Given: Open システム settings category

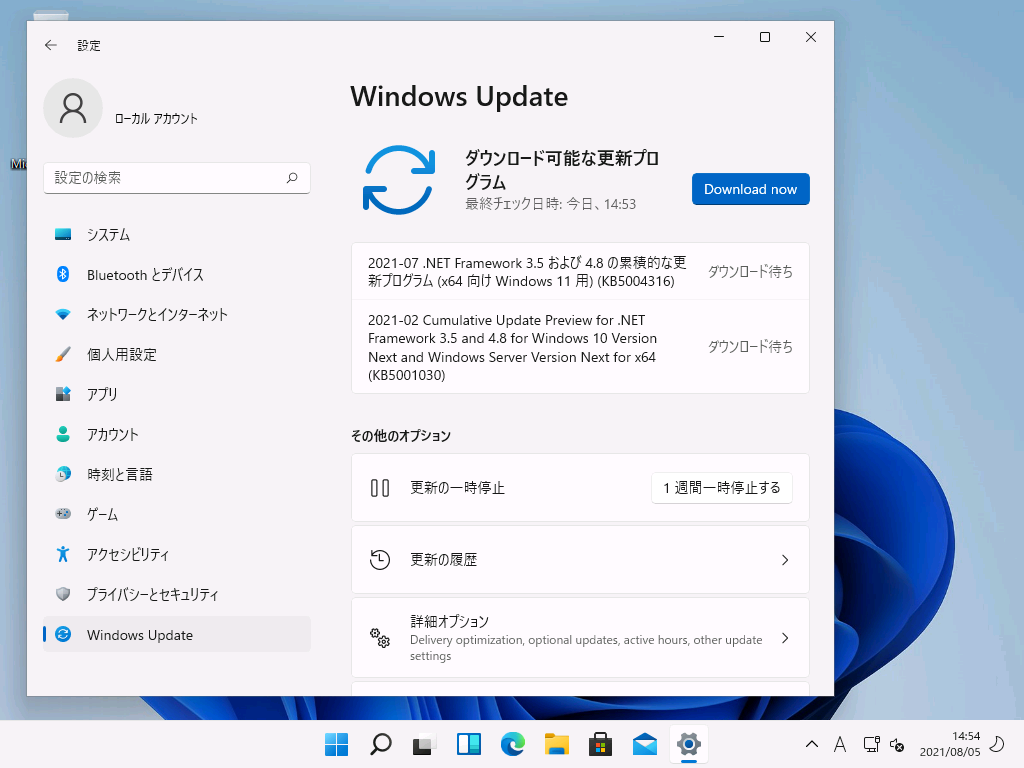Looking at the screenshot, I should (x=176, y=234).
